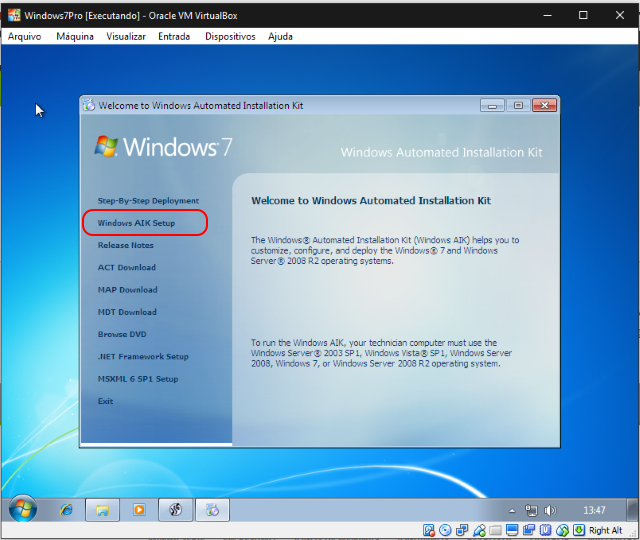Viewport: 640px width, 540px height.
Task: Minimize the AIK welcome window
Action: point(492,105)
